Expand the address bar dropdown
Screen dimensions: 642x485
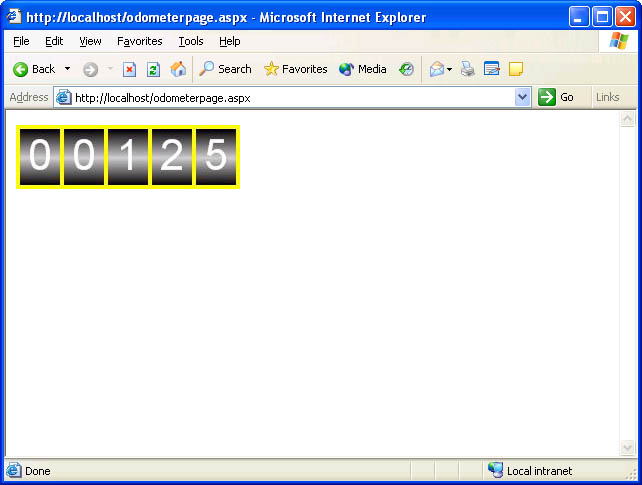point(522,97)
